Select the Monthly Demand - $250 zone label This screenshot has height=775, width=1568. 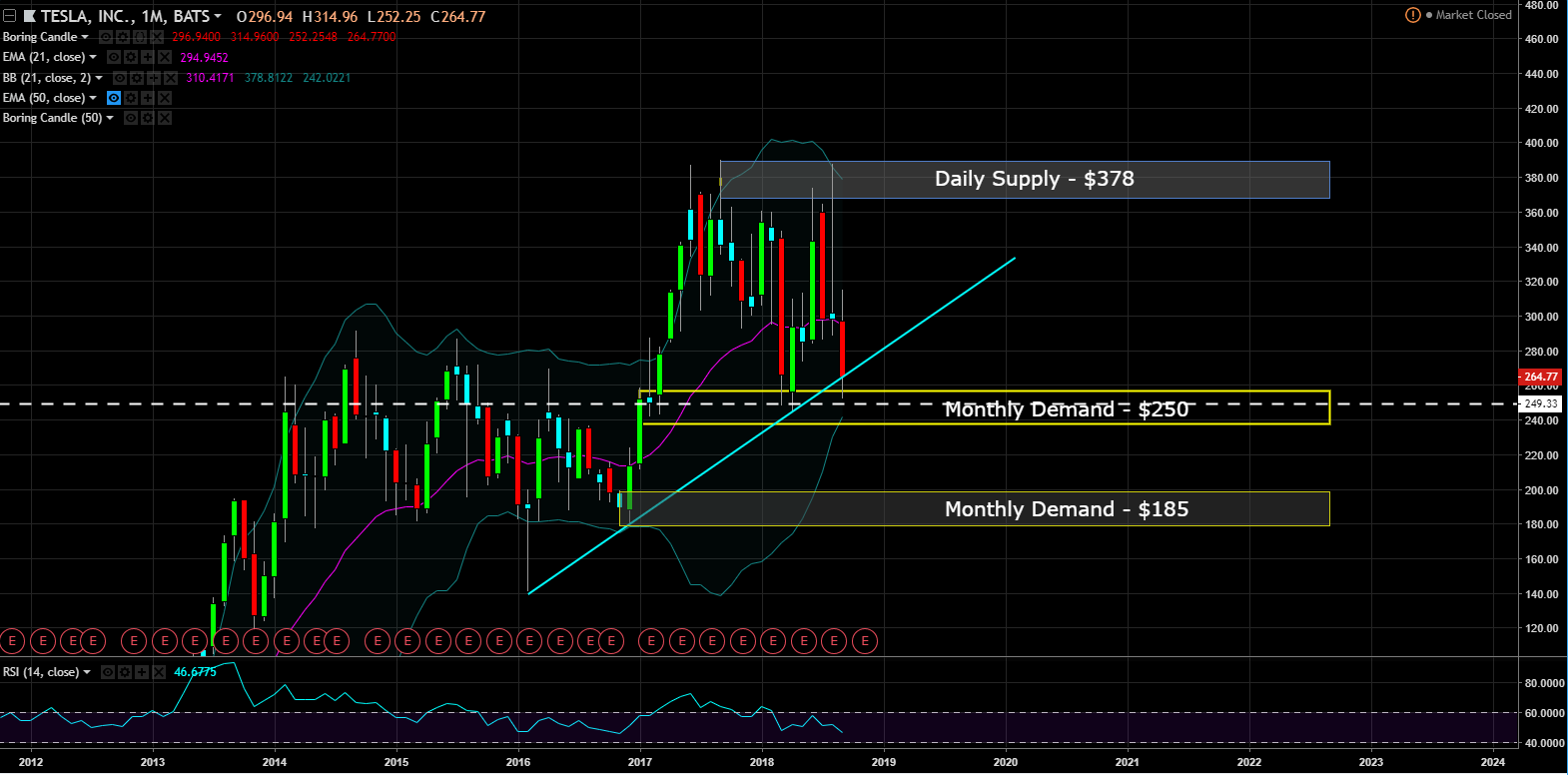click(1067, 409)
